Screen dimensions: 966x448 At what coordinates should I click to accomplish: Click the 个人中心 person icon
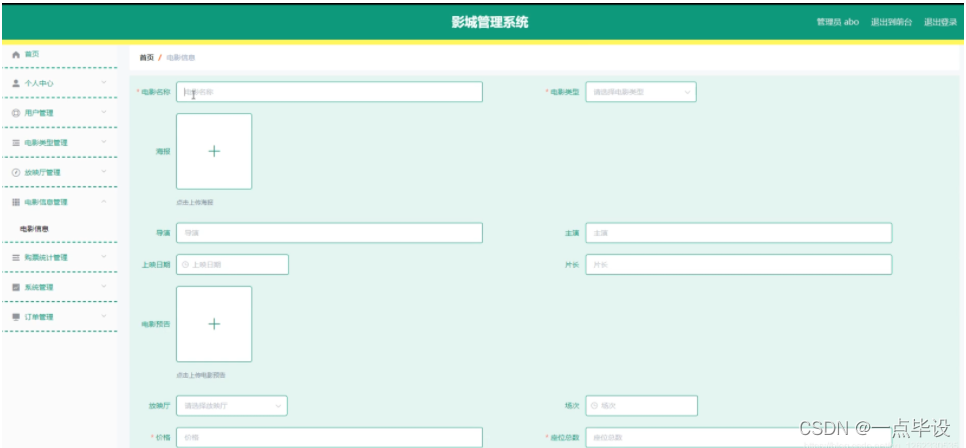(x=17, y=83)
